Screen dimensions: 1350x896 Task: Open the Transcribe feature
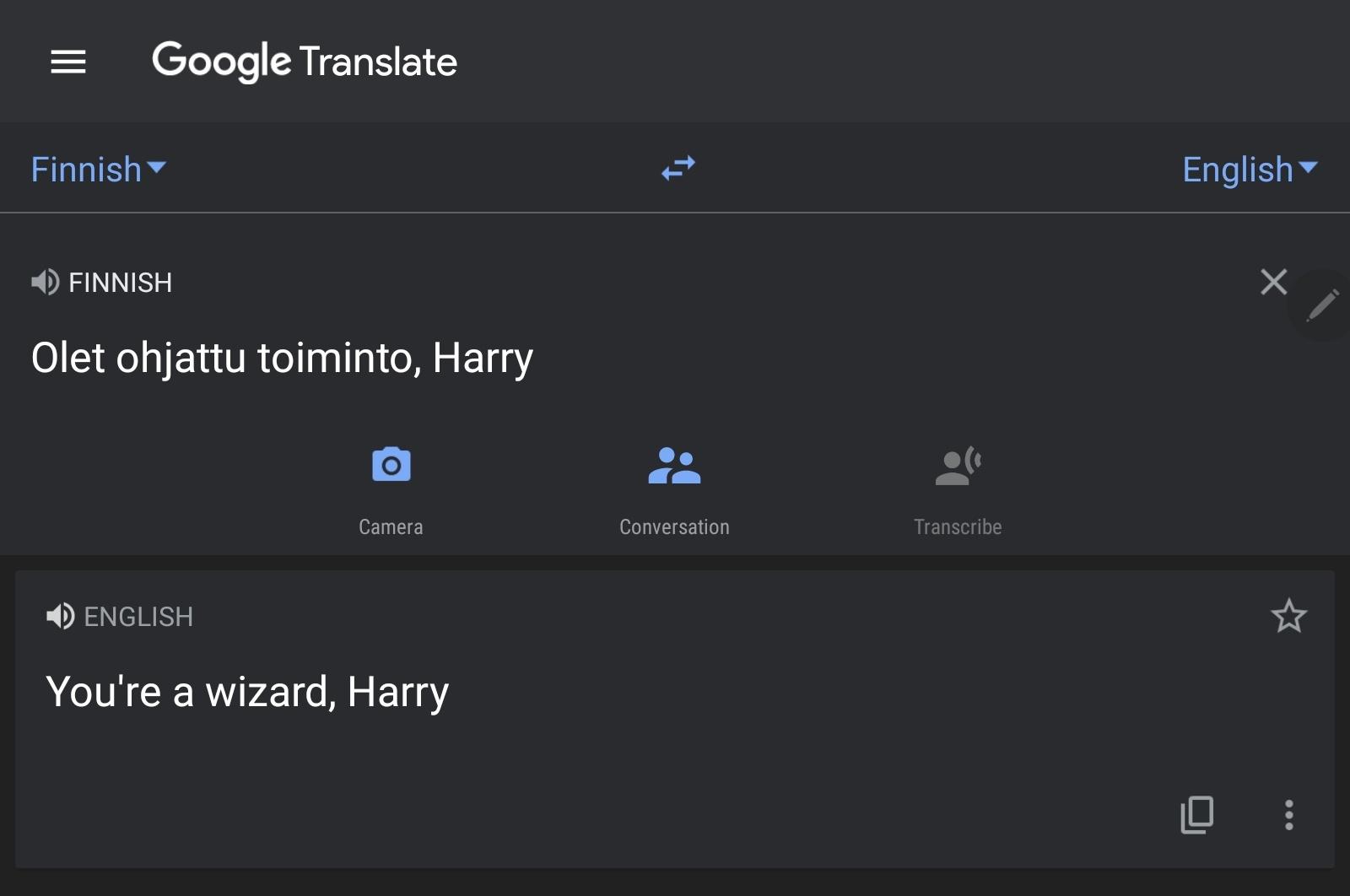[x=958, y=465]
